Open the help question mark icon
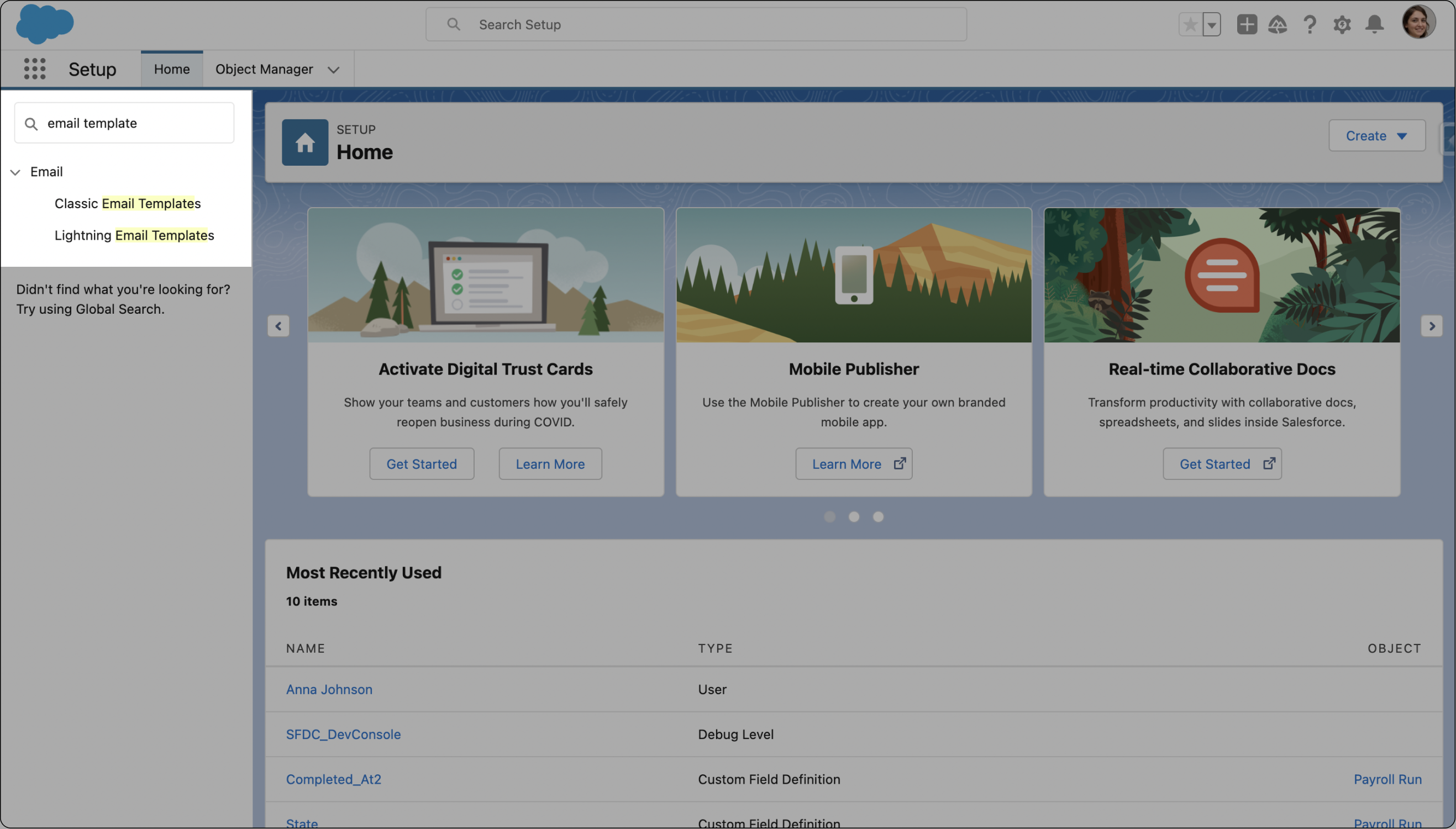 click(1310, 24)
